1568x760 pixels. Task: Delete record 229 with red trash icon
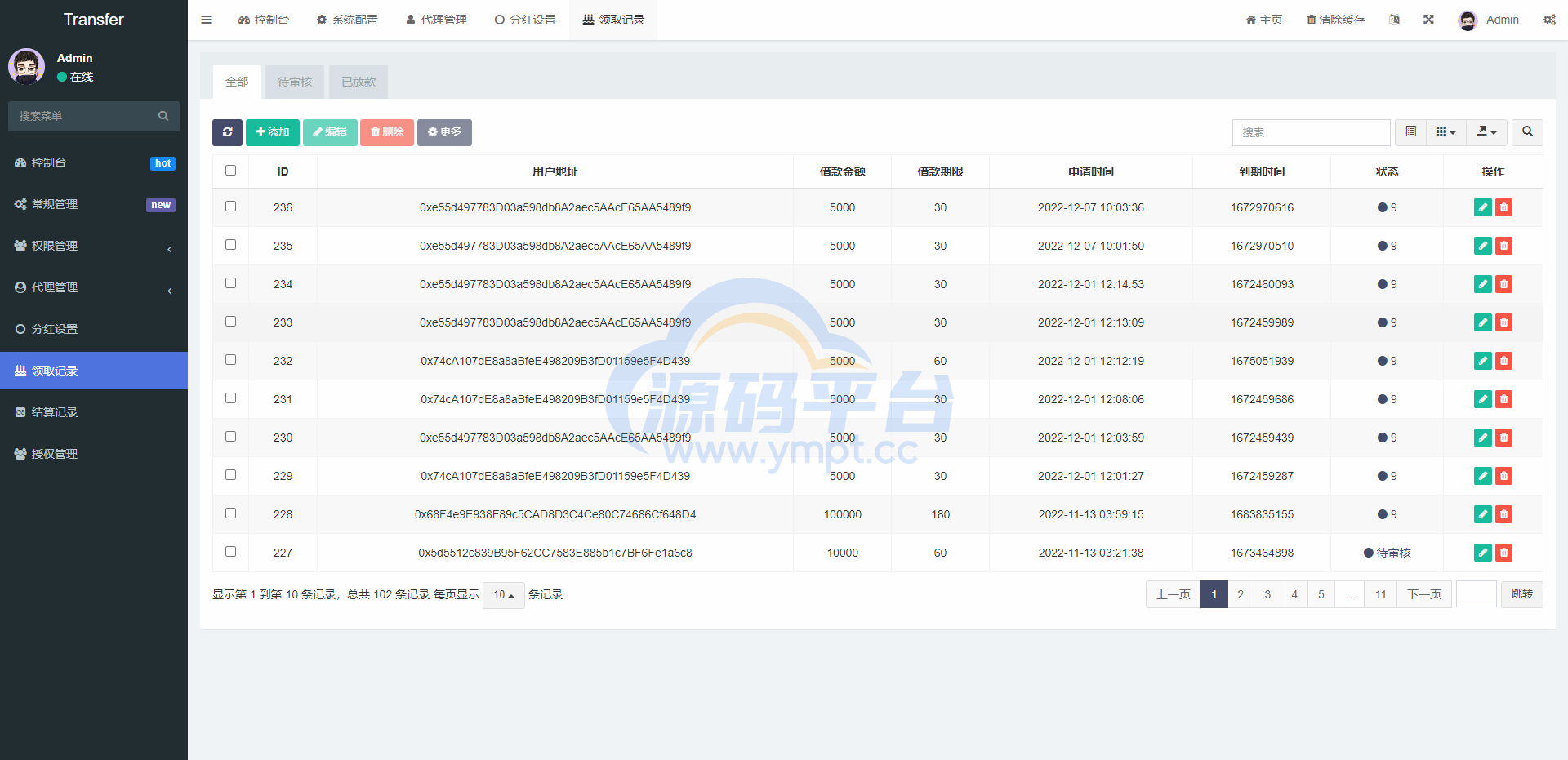coord(1503,476)
